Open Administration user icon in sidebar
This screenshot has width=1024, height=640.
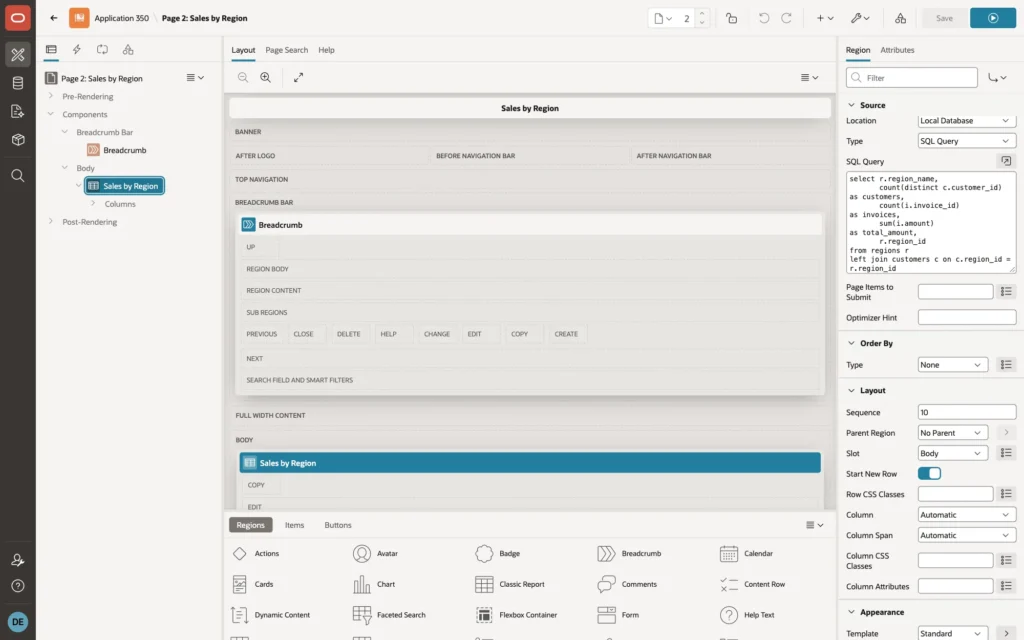pos(18,560)
